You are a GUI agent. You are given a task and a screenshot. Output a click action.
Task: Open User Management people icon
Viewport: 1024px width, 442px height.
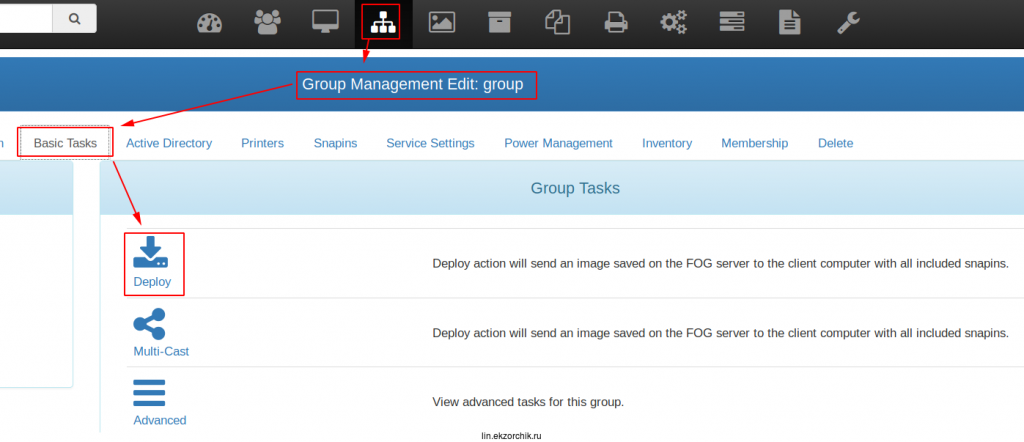pyautogui.click(x=267, y=21)
